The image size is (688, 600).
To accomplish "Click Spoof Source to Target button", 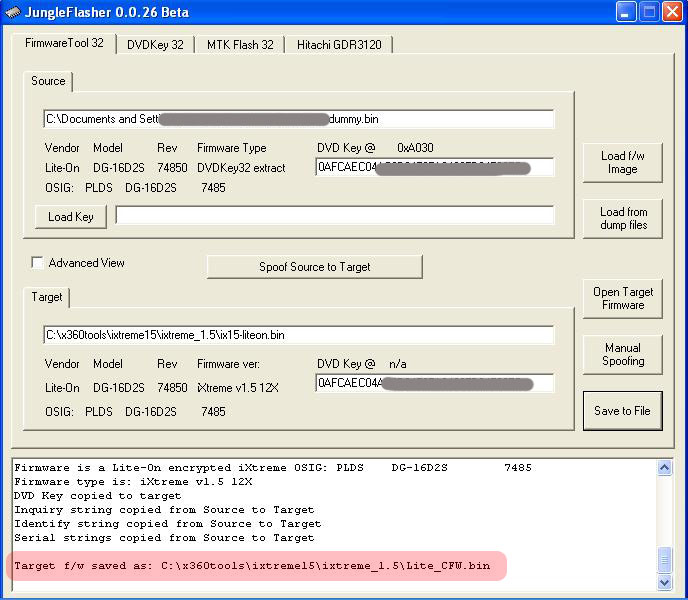I will 315,267.
